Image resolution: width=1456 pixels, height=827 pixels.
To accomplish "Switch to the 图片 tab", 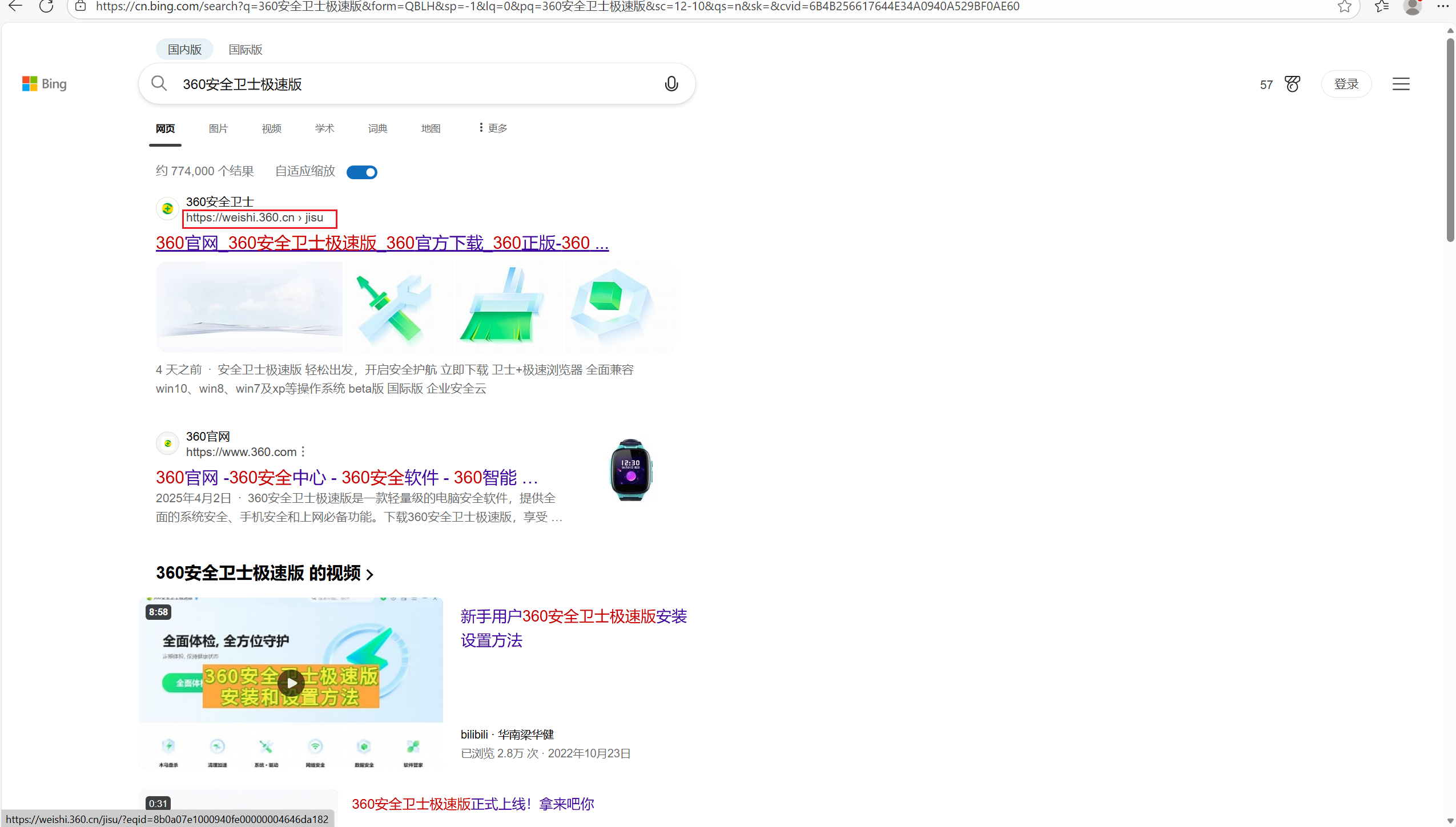I will pos(218,128).
